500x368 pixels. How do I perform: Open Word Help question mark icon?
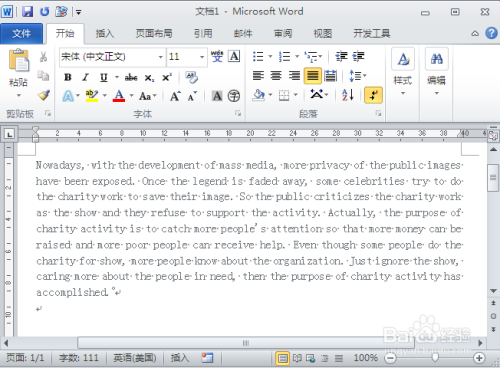pyautogui.click(x=491, y=33)
